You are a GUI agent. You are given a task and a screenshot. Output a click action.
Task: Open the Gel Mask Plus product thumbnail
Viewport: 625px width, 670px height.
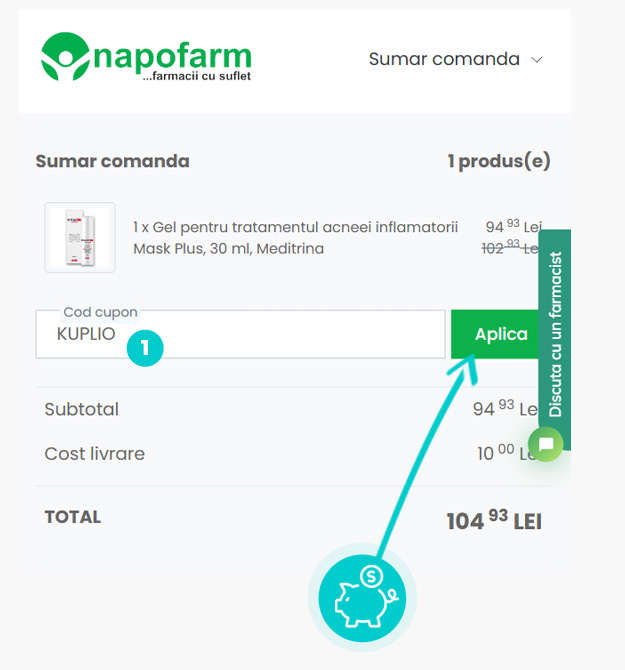(x=80, y=237)
